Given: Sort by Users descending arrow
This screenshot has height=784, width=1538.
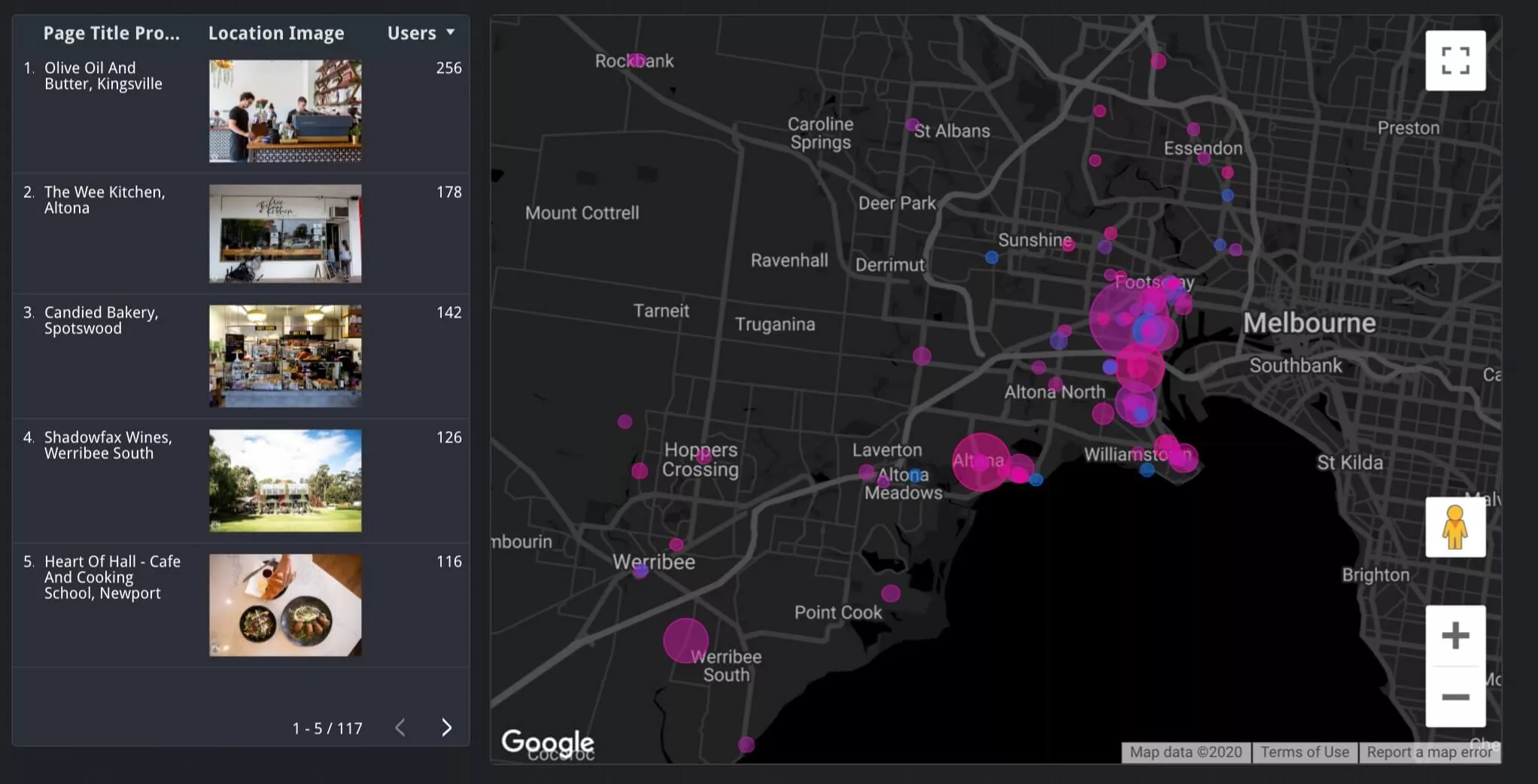Looking at the screenshot, I should [451, 32].
